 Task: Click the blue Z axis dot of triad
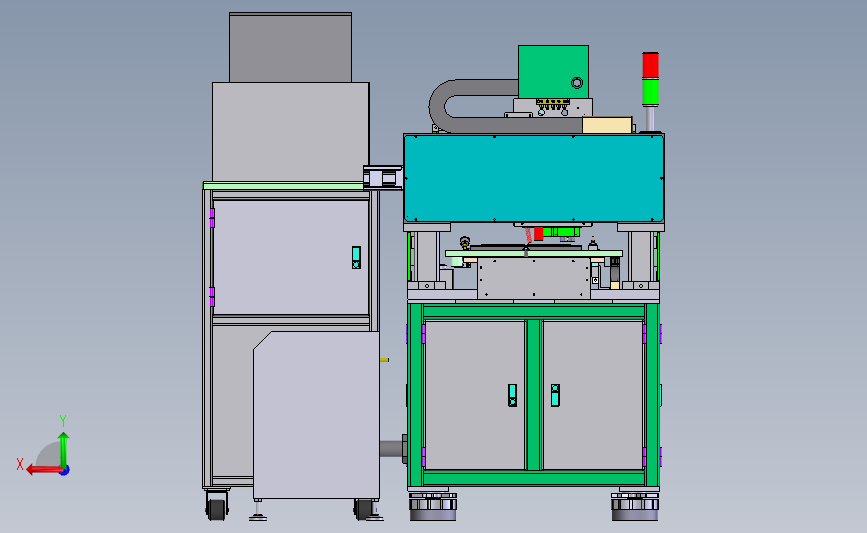[65, 471]
